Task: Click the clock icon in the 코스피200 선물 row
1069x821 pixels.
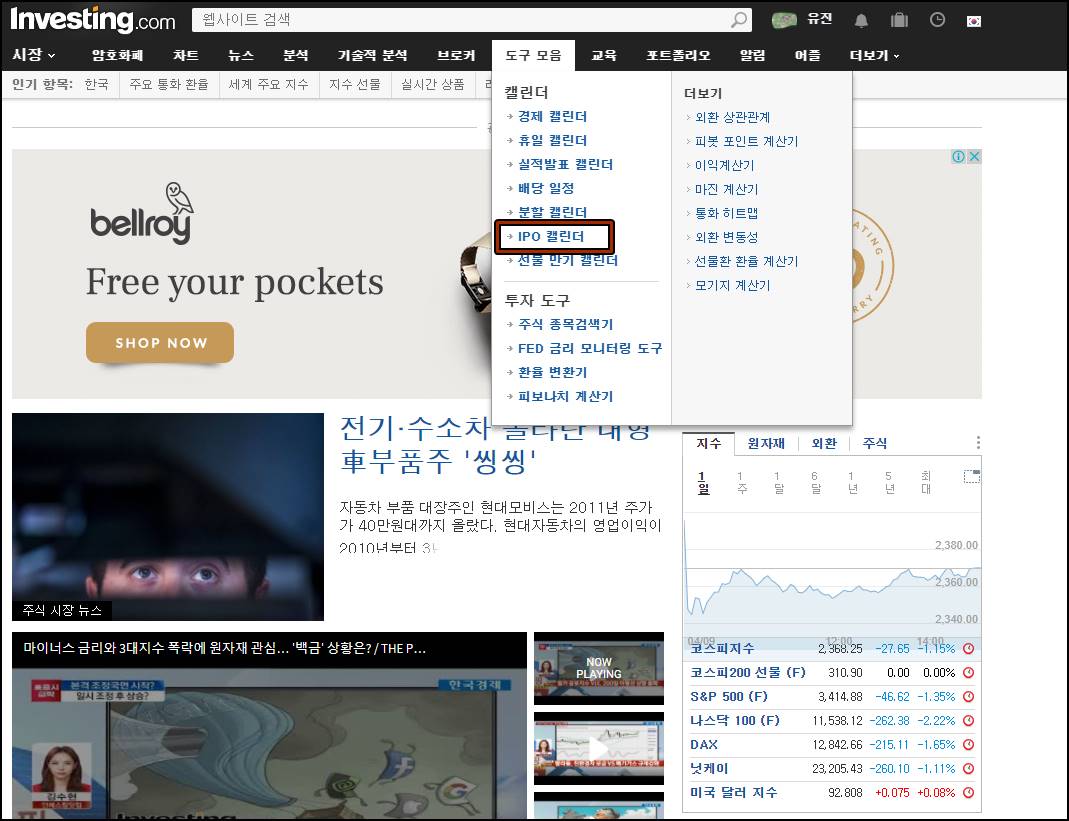Action: (x=968, y=672)
